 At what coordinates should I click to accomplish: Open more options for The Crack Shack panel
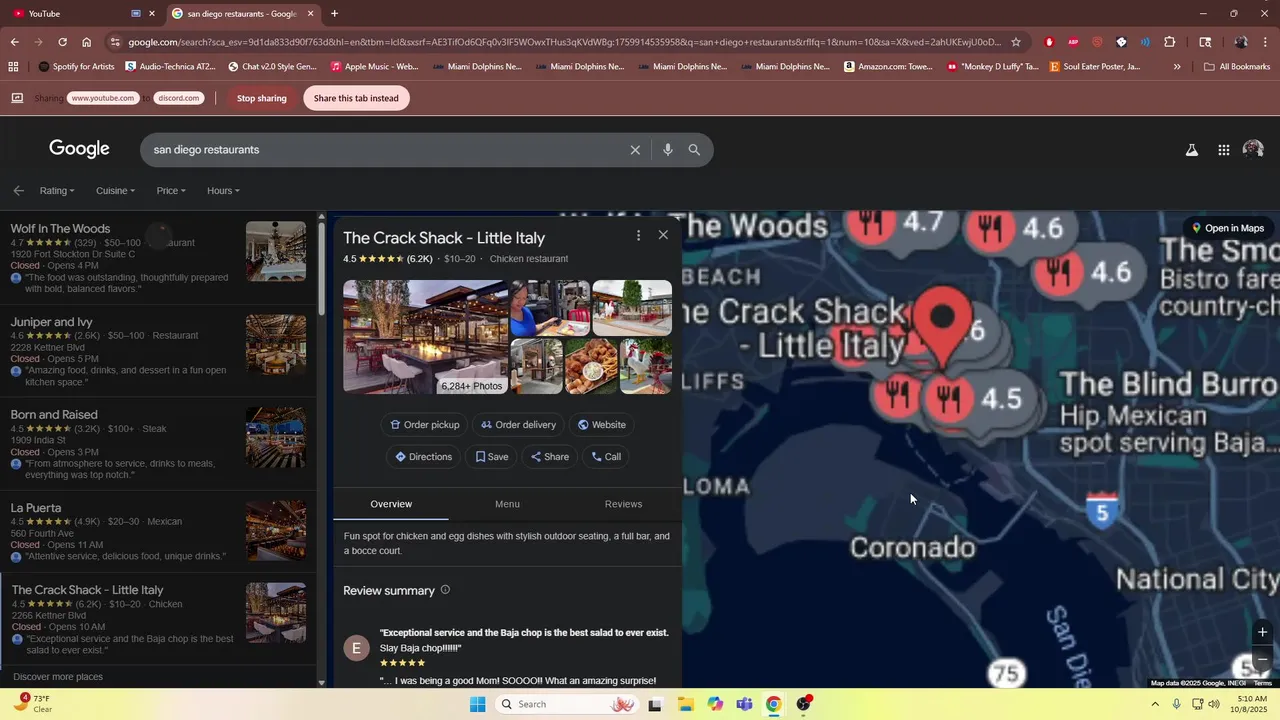[x=638, y=235]
